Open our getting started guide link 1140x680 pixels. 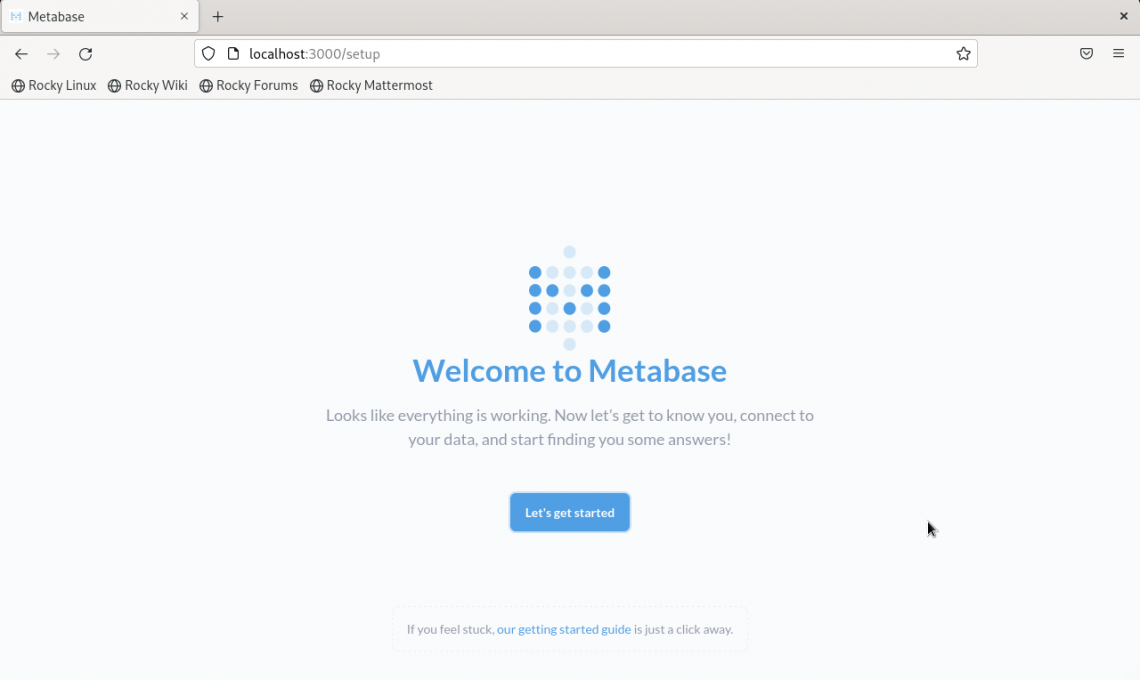click(564, 629)
